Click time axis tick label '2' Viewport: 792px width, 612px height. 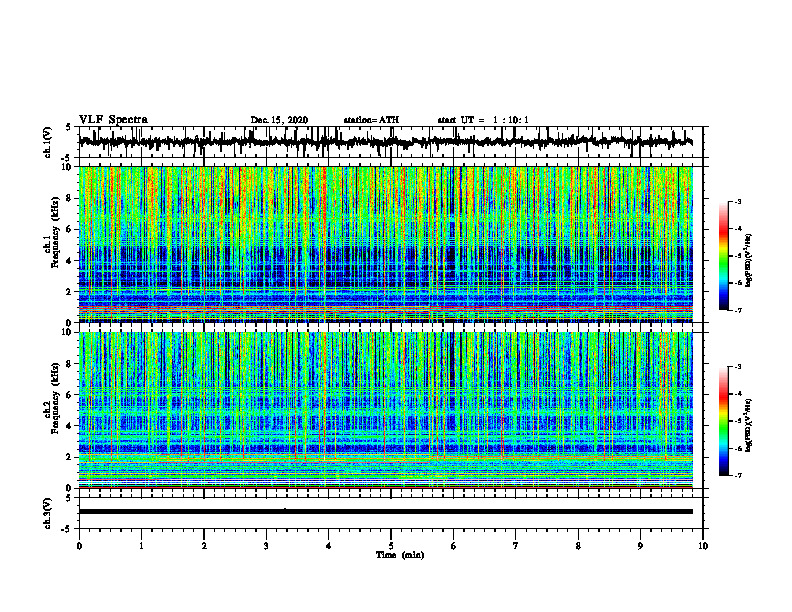[x=204, y=546]
